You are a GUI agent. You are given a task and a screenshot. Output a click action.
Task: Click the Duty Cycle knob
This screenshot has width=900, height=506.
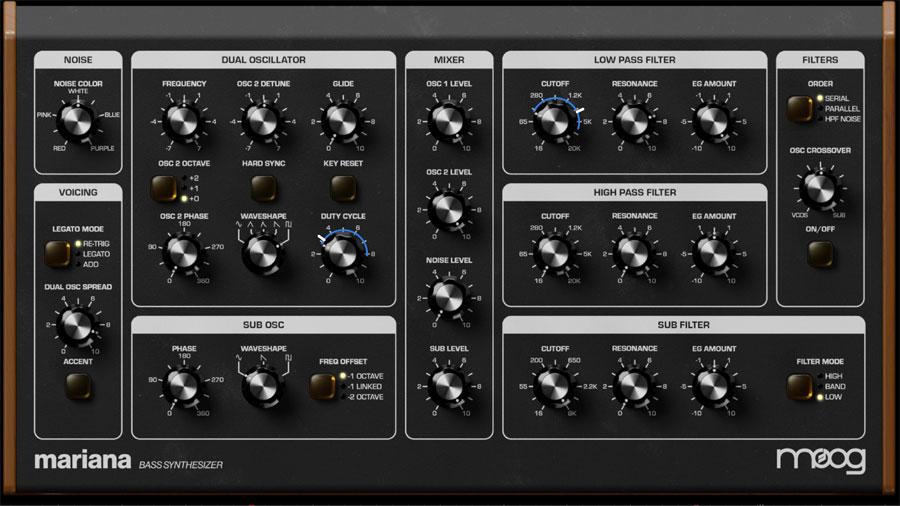click(343, 253)
